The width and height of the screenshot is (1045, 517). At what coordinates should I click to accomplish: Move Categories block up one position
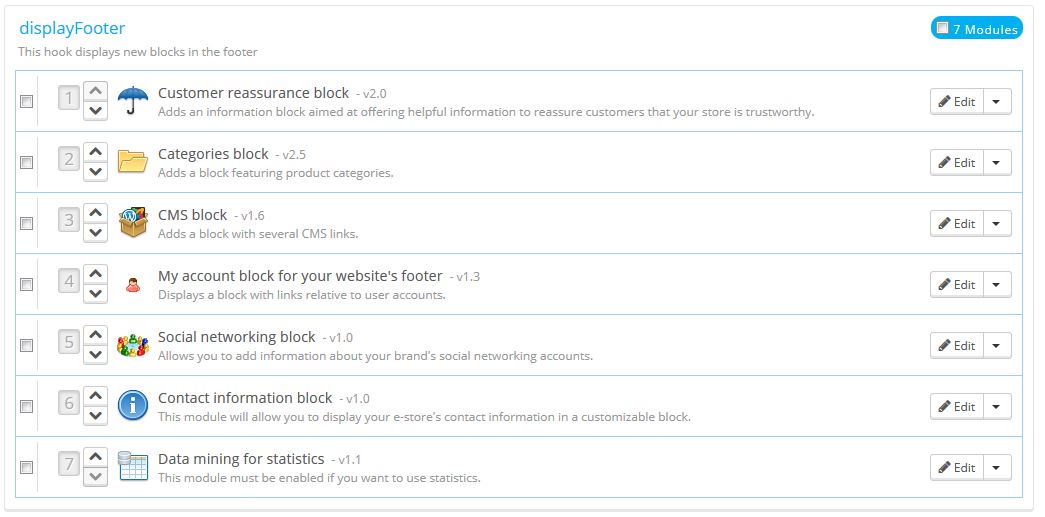tap(95, 152)
